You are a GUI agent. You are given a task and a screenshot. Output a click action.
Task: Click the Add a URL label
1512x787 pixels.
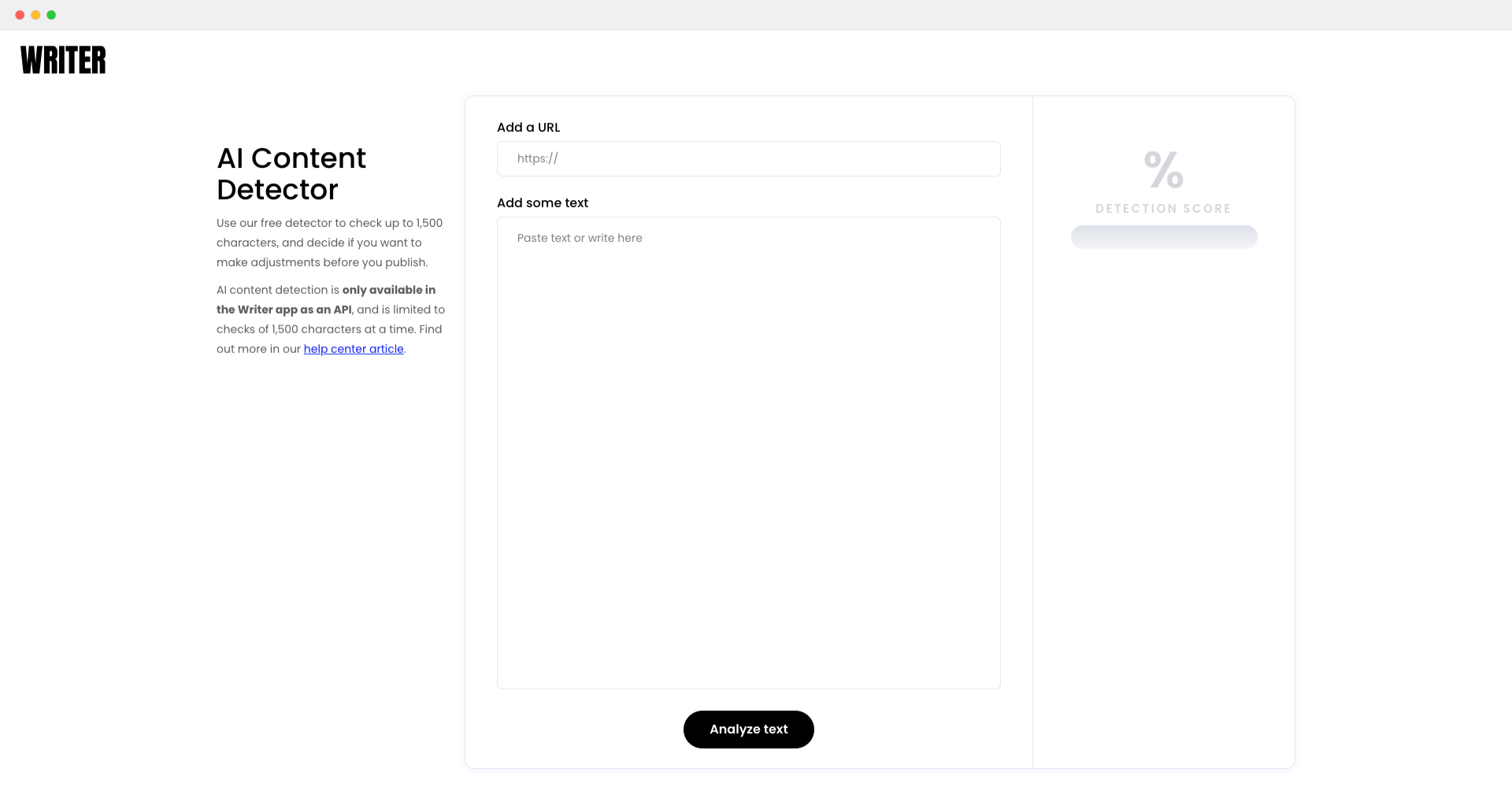tap(528, 127)
